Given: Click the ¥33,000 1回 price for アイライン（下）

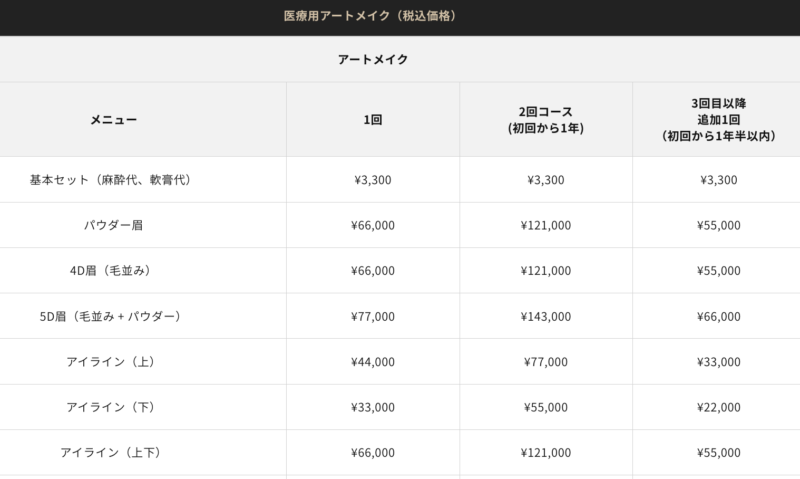Looking at the screenshot, I should coord(374,407).
